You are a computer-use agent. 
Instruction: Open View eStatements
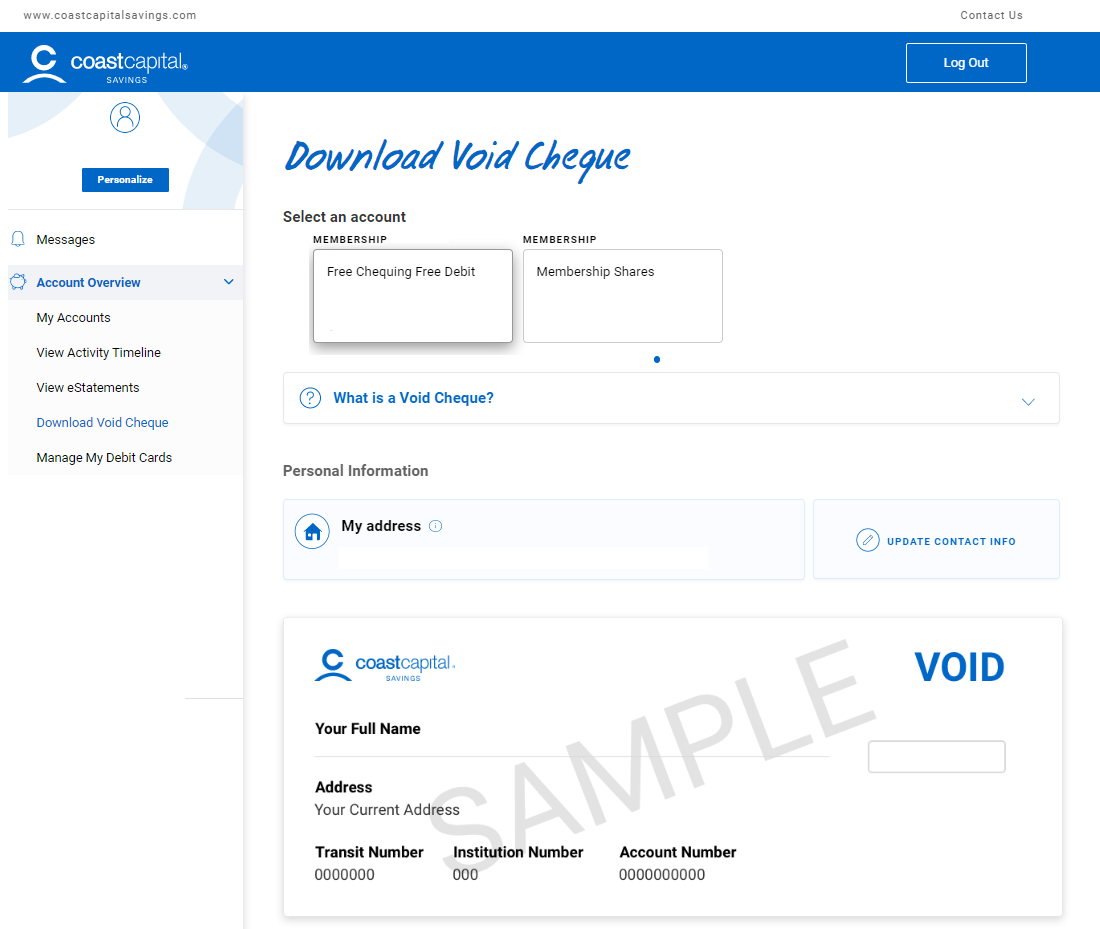point(88,387)
